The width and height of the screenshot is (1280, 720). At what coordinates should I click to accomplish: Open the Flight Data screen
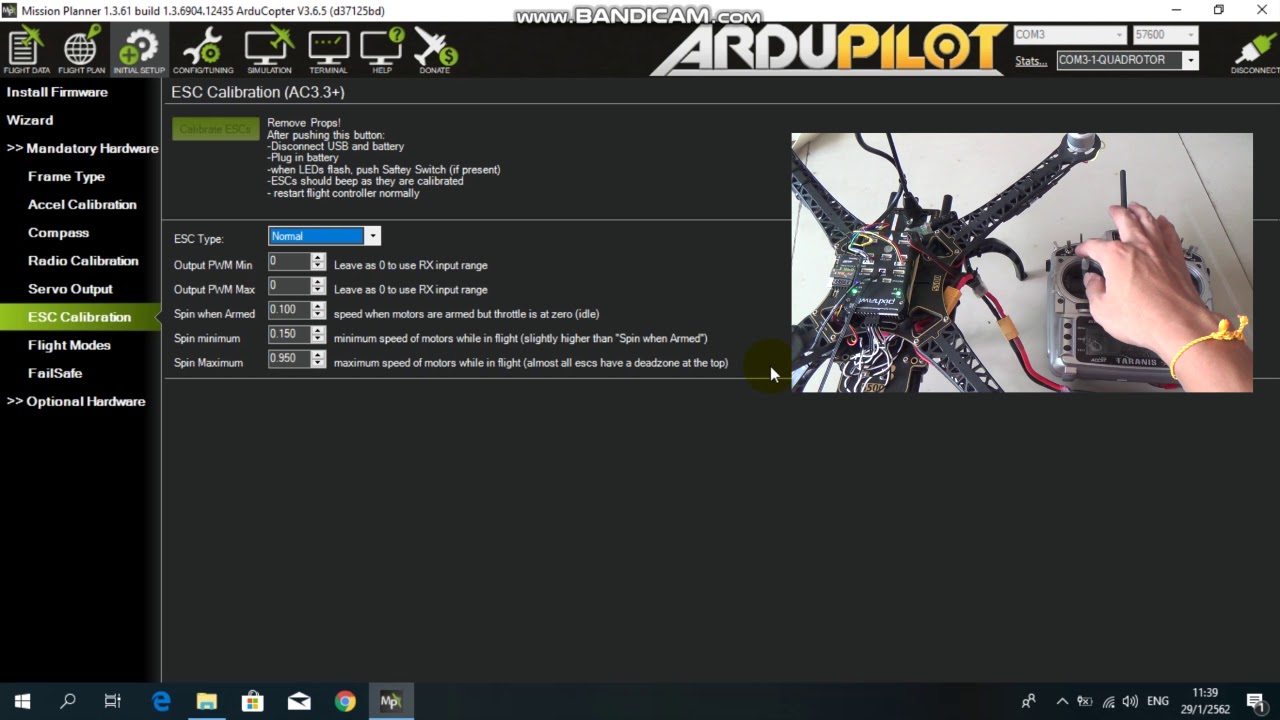point(26,51)
